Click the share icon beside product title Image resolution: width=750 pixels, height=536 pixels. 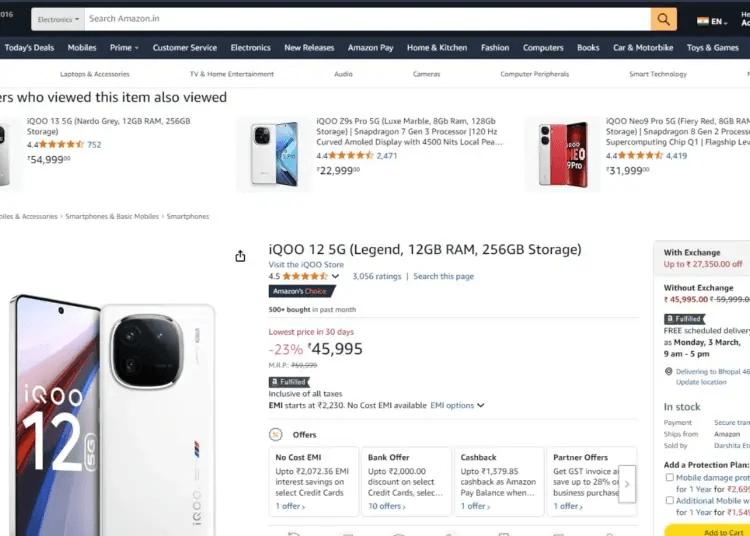tap(240, 257)
